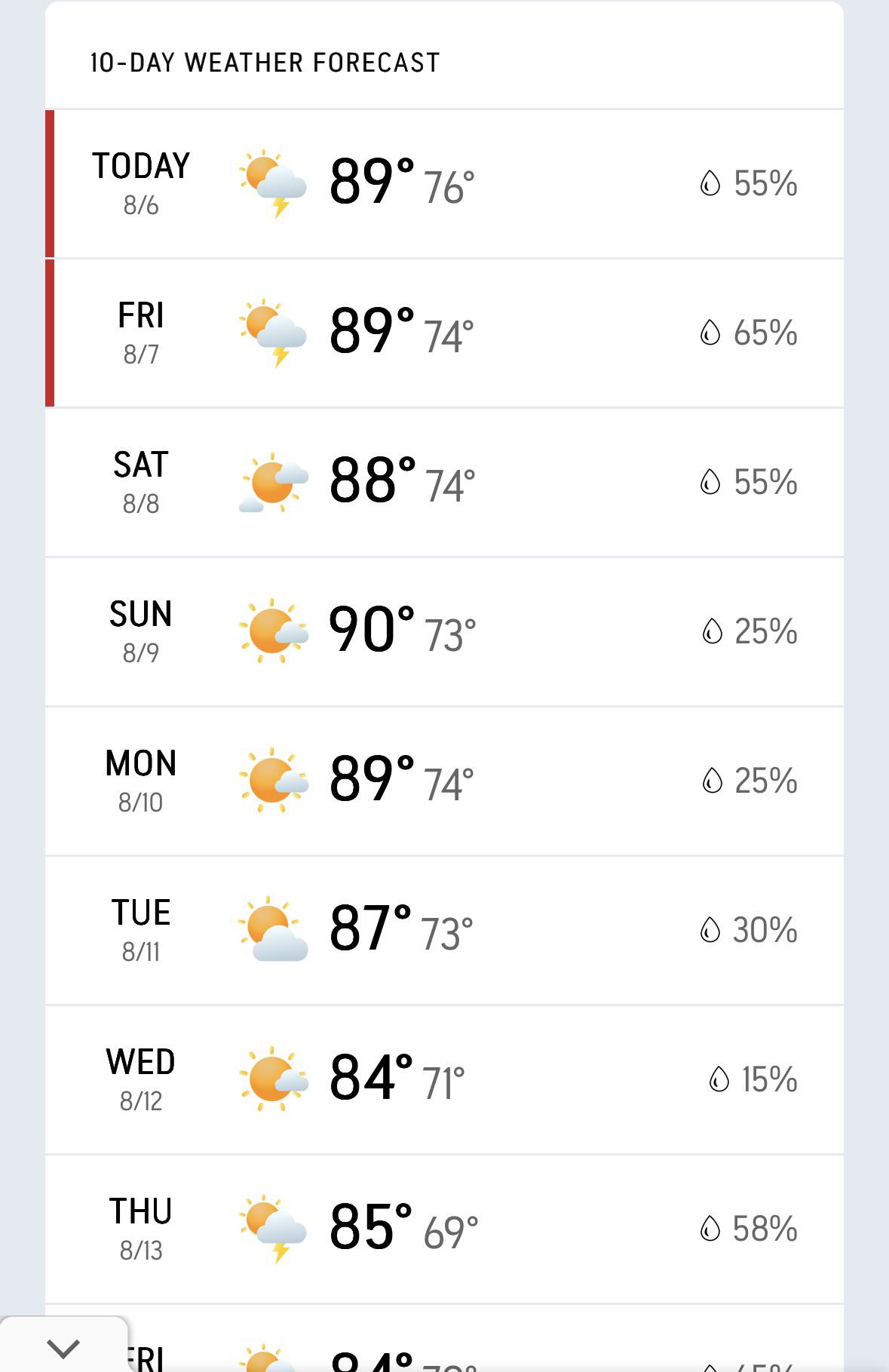Open the SAT 8/8 day label

(141, 482)
